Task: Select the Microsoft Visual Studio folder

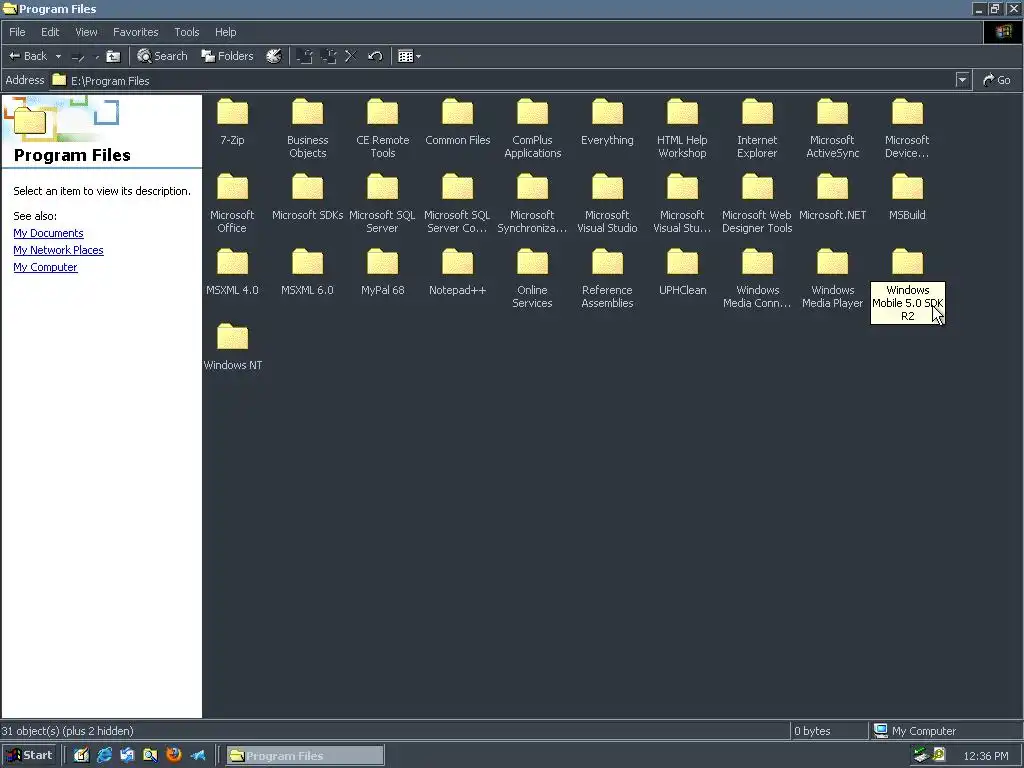Action: coord(607,203)
